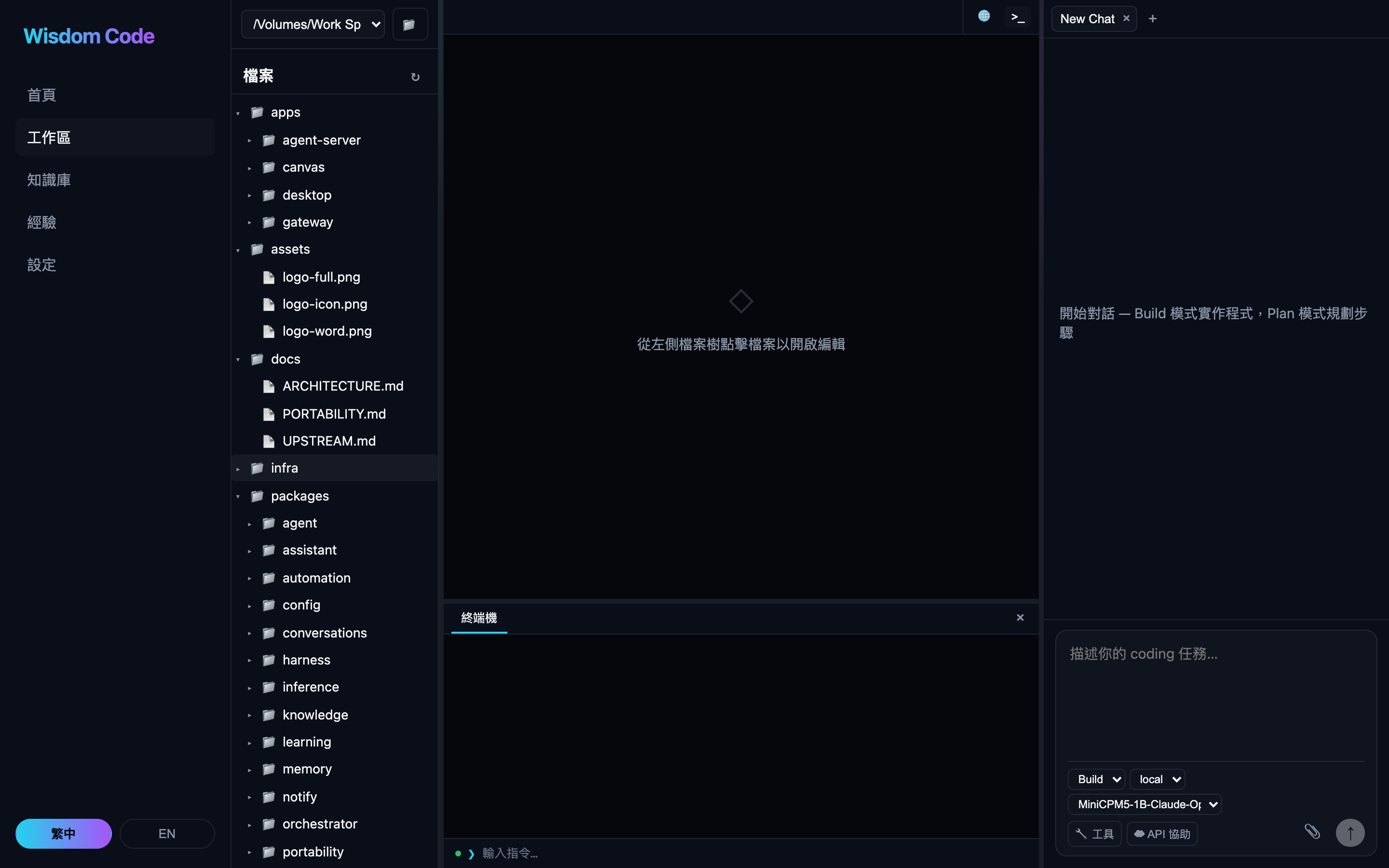Click the coding task description field
The height and width of the screenshot is (868, 1389).
click(1216, 694)
